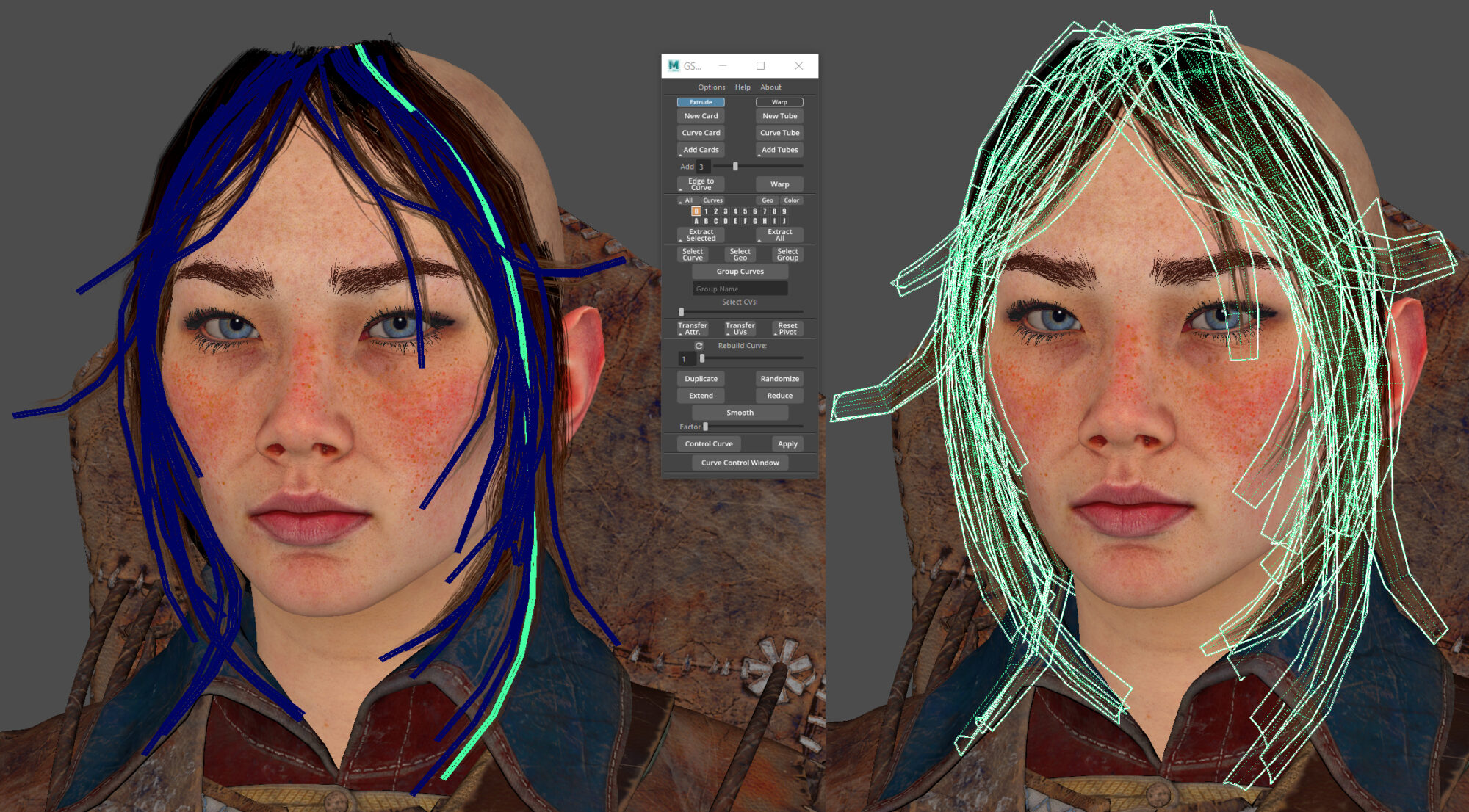Select layer 5 in the layer grid
1469x812 pixels.
(745, 211)
